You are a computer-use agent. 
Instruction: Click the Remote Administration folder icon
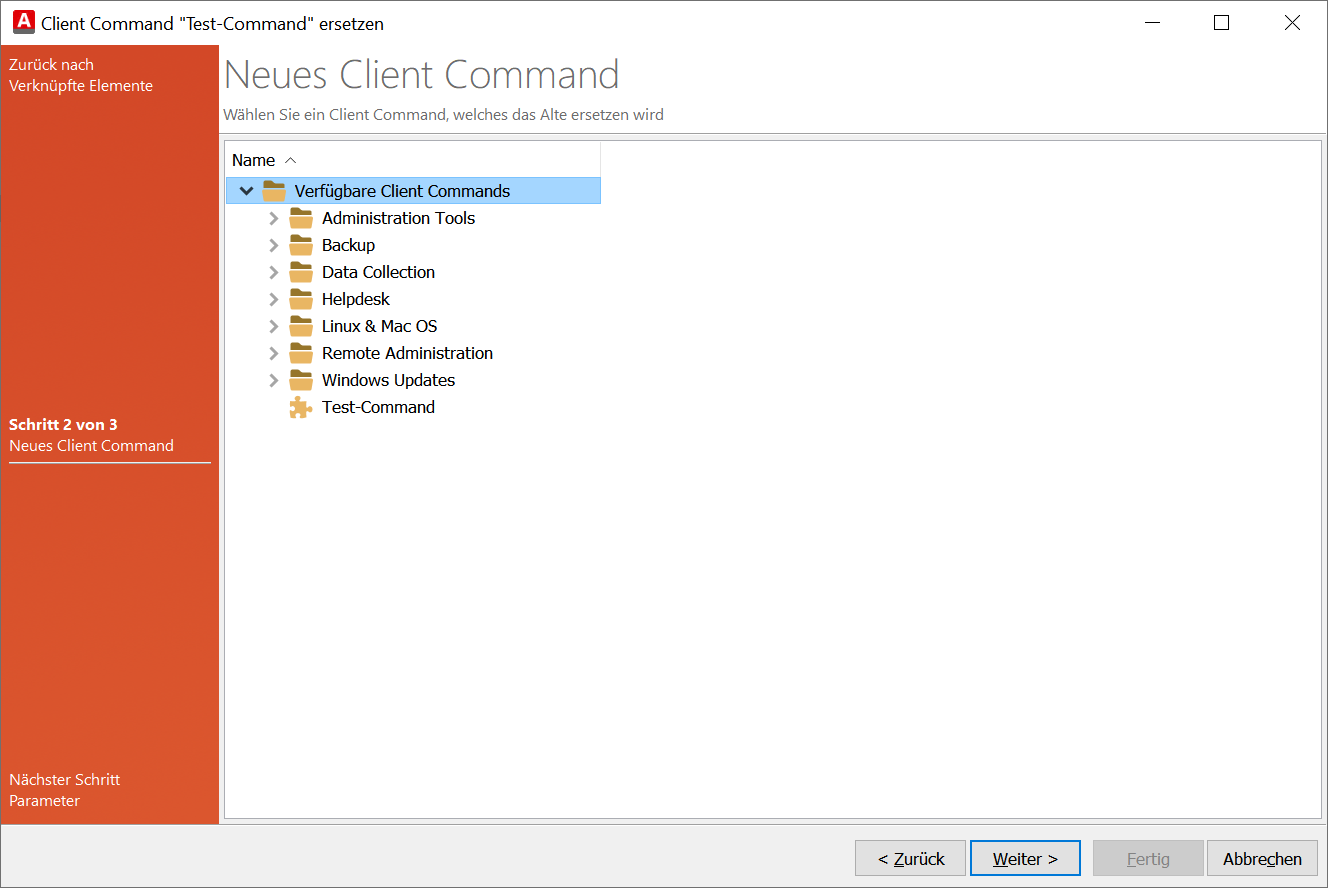[300, 352]
